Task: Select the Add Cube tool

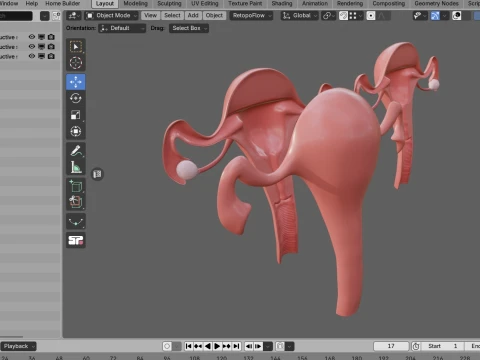Action: (76, 186)
